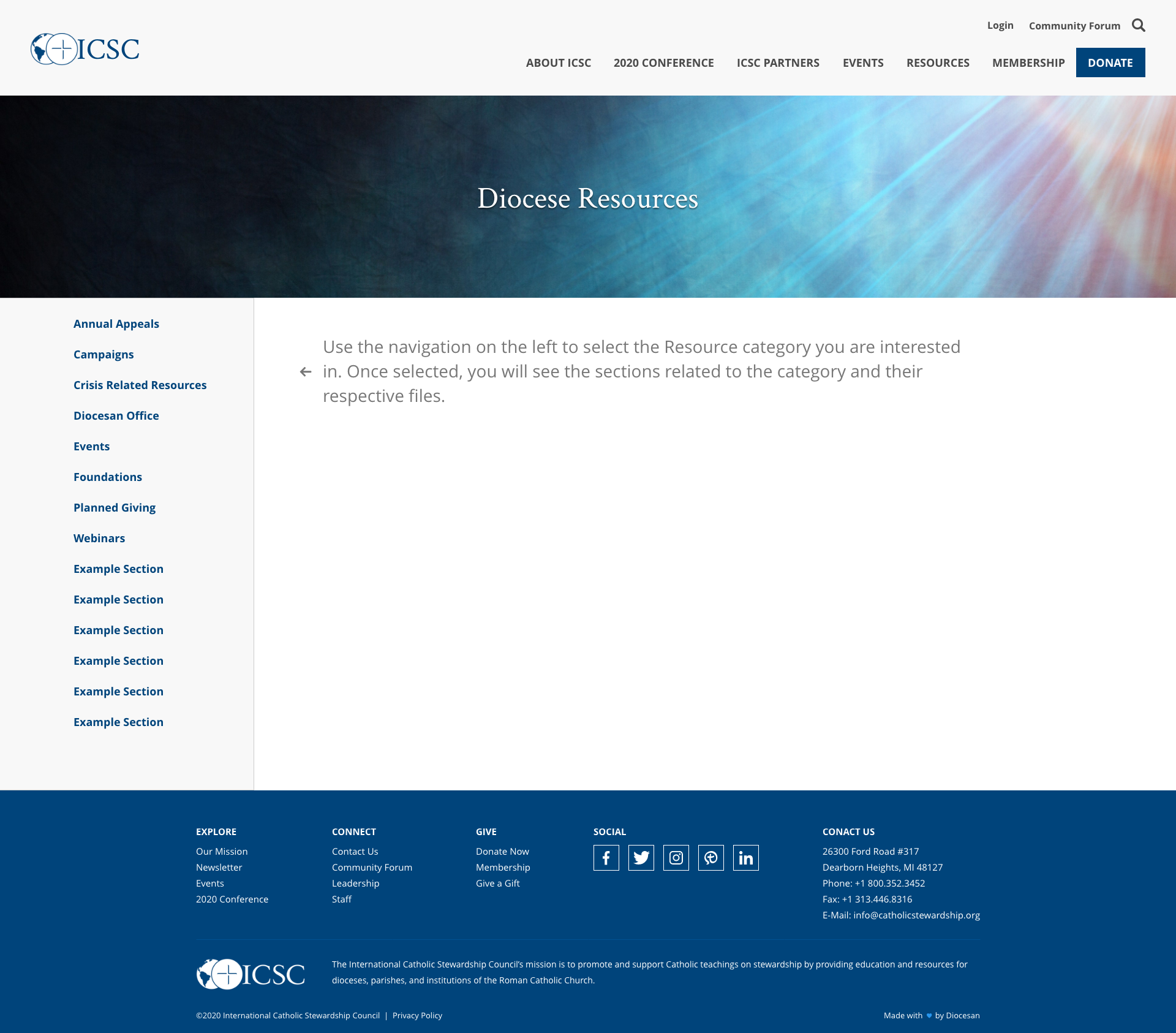Select Annual Appeals category
Image resolution: width=1176 pixels, height=1033 pixels.
116,324
